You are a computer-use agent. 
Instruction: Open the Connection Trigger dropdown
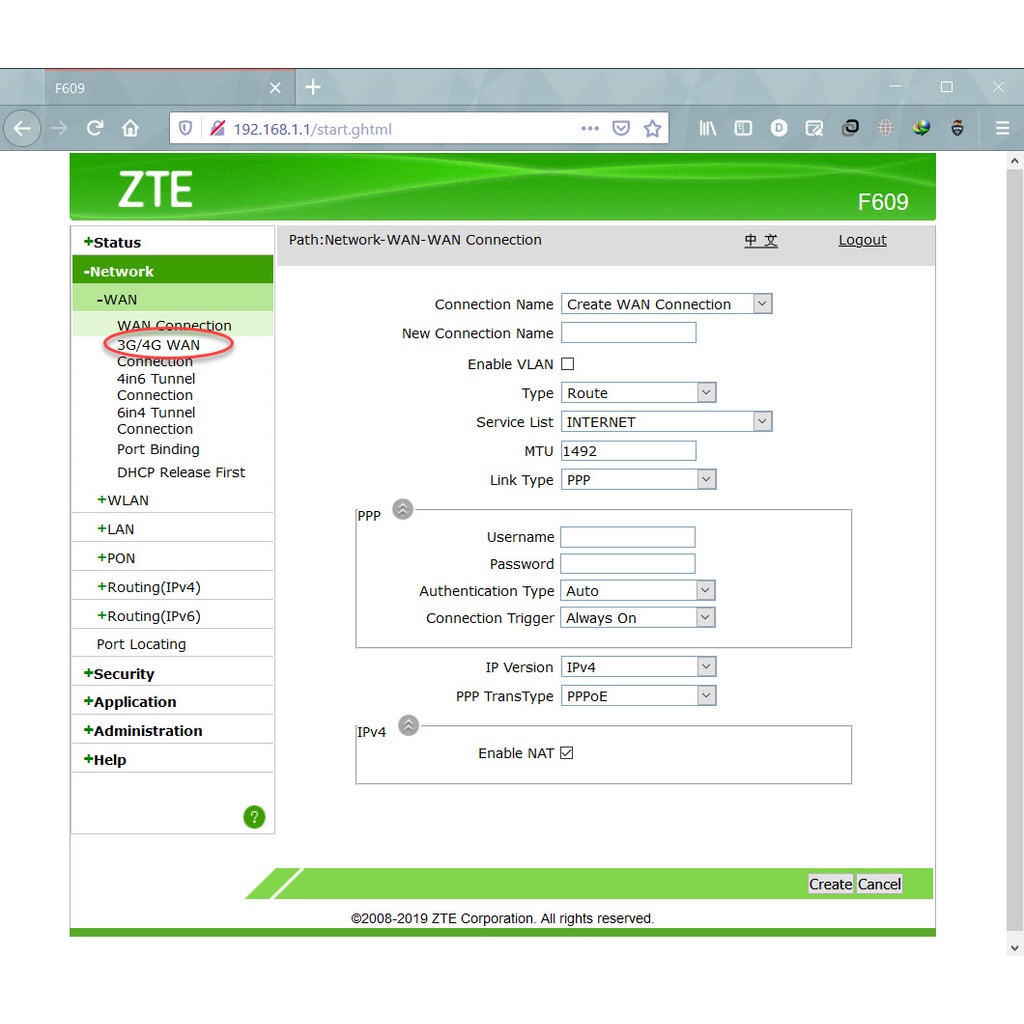[x=638, y=617]
